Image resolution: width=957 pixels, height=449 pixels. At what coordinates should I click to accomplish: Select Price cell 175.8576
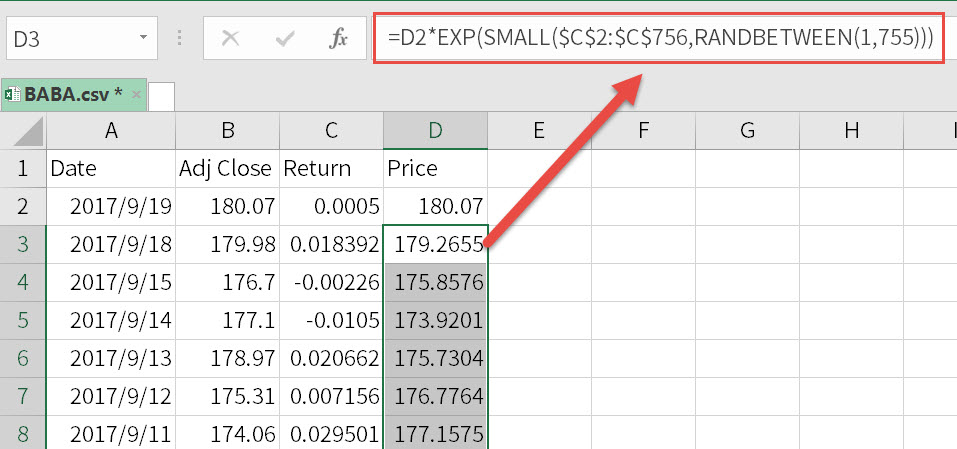[x=435, y=282]
